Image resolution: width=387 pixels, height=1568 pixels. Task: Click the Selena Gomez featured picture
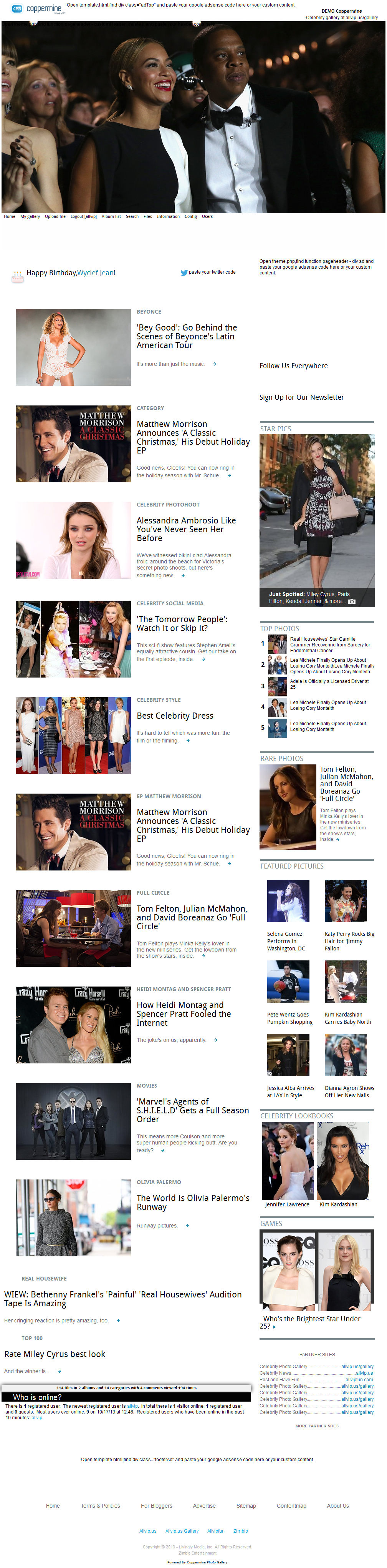tap(288, 900)
